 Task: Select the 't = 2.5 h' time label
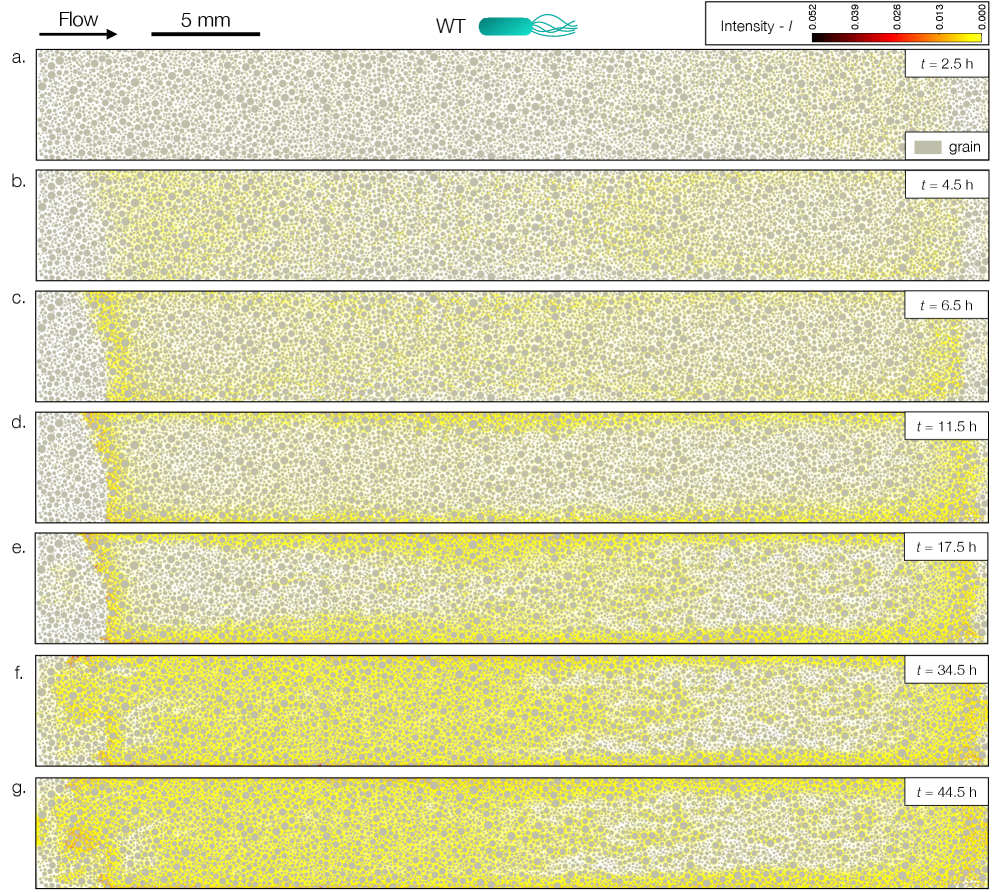[945, 63]
